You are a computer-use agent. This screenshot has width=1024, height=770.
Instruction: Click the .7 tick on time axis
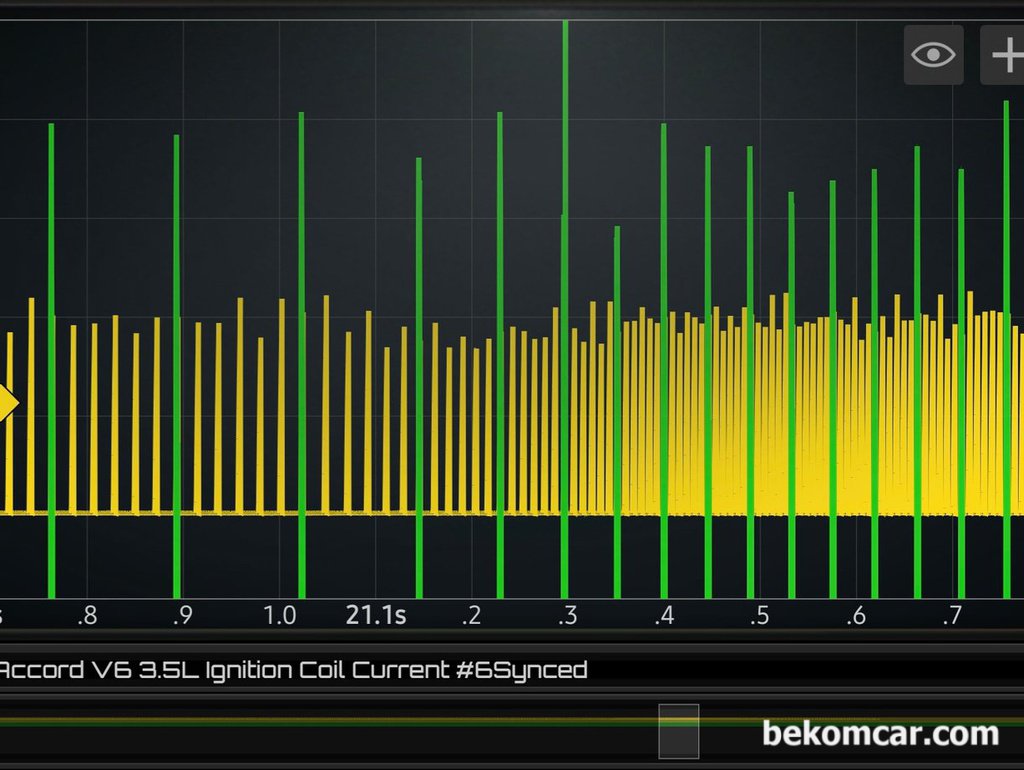coord(951,615)
